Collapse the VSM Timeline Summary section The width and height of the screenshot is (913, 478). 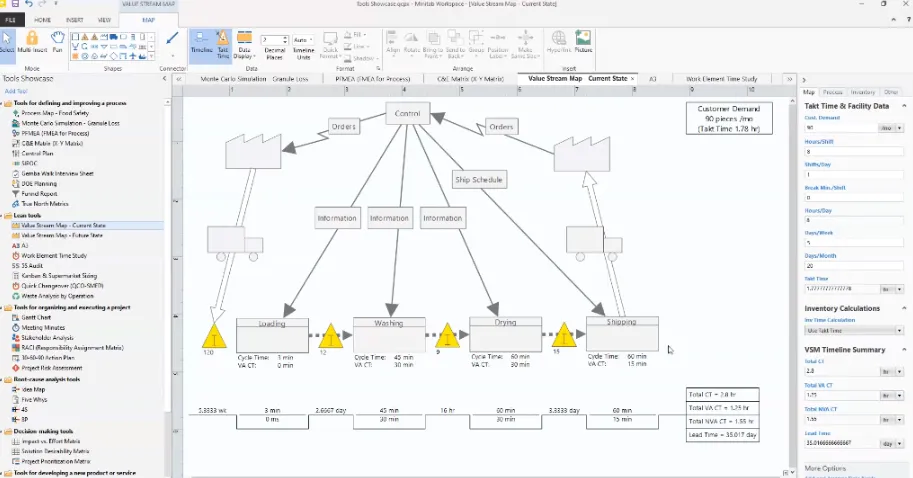click(904, 349)
